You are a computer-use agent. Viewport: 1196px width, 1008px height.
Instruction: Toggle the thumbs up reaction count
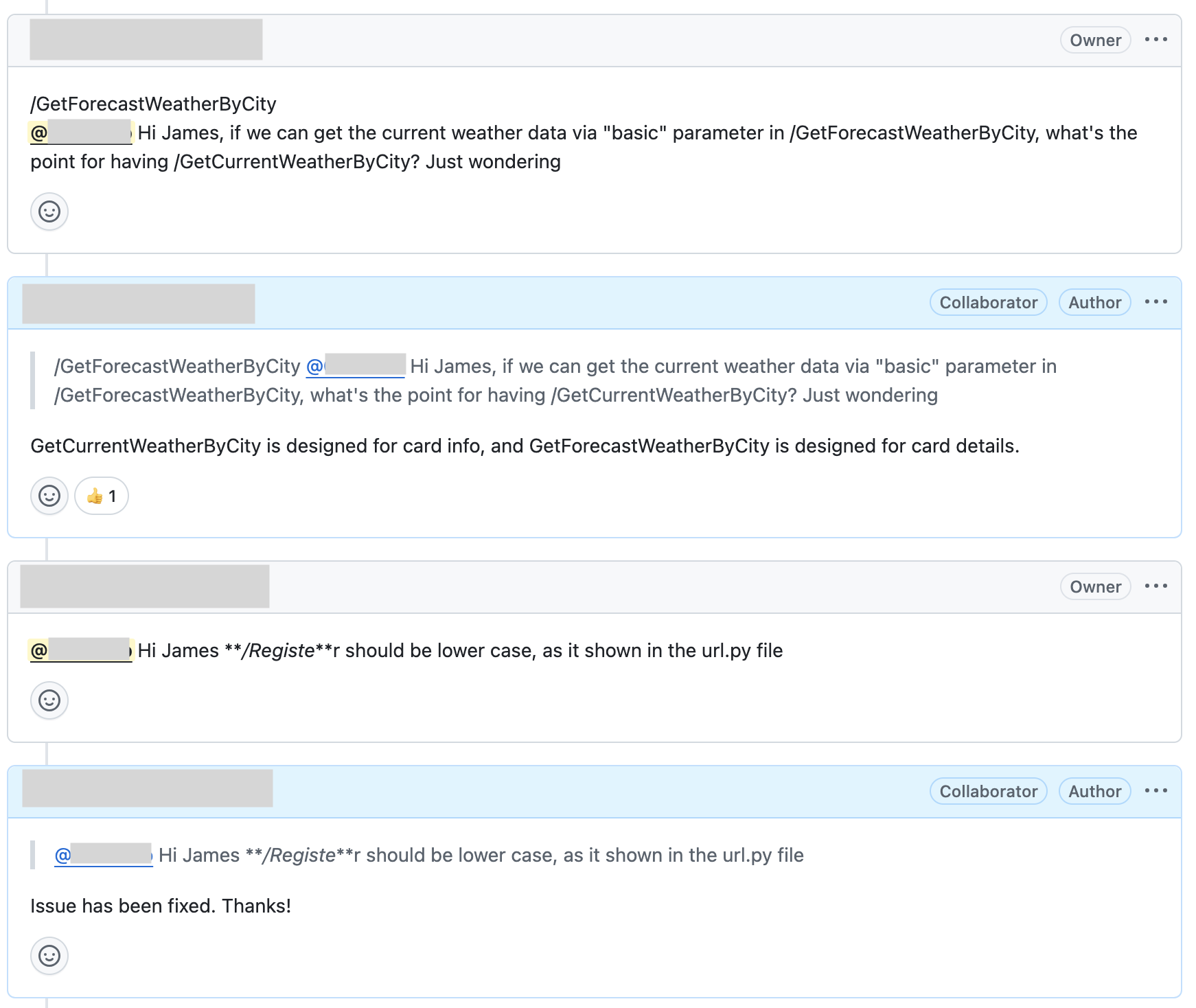pyautogui.click(x=102, y=496)
